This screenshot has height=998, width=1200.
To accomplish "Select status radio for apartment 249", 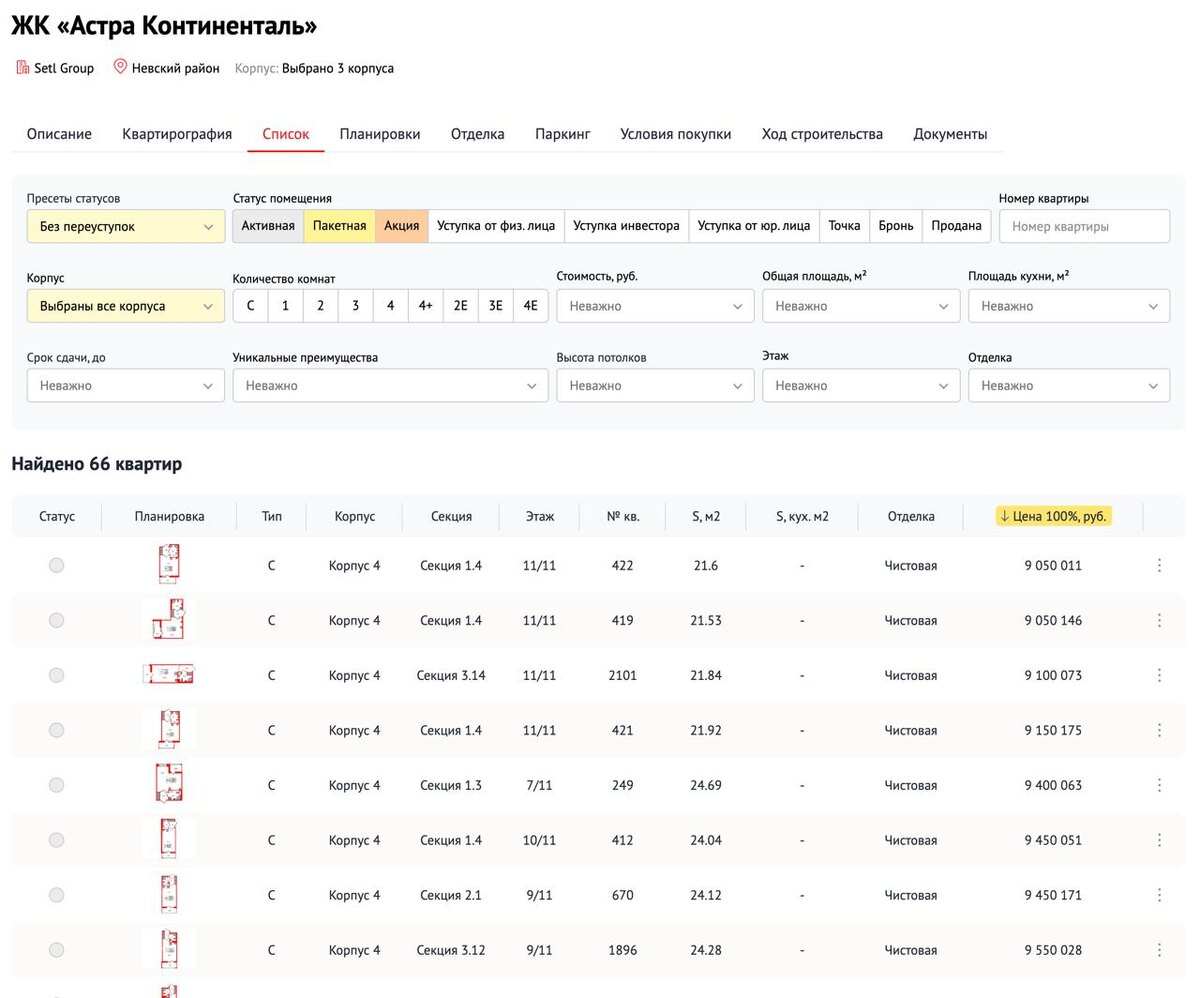I will click(x=56, y=785).
